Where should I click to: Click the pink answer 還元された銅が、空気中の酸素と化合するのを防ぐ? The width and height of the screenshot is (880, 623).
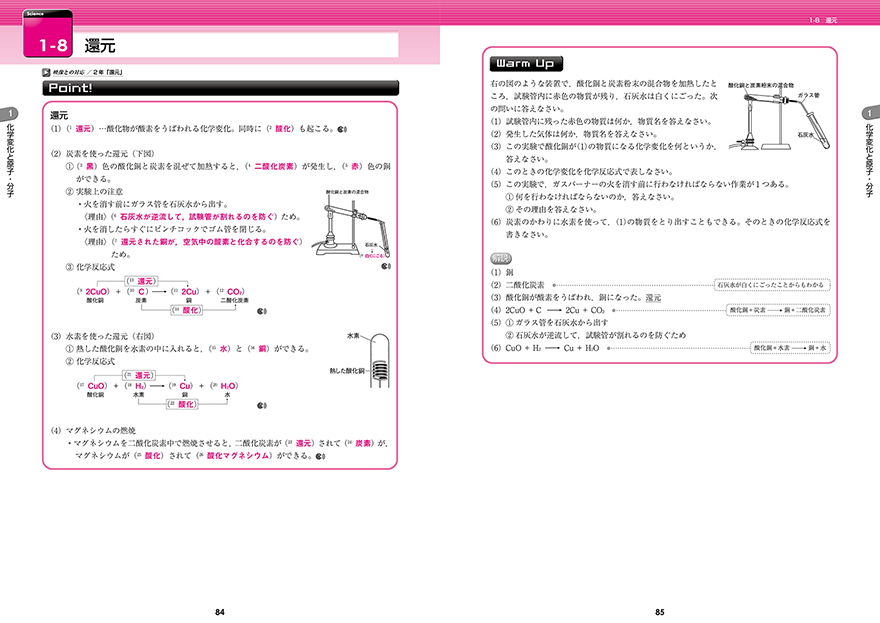[209, 242]
